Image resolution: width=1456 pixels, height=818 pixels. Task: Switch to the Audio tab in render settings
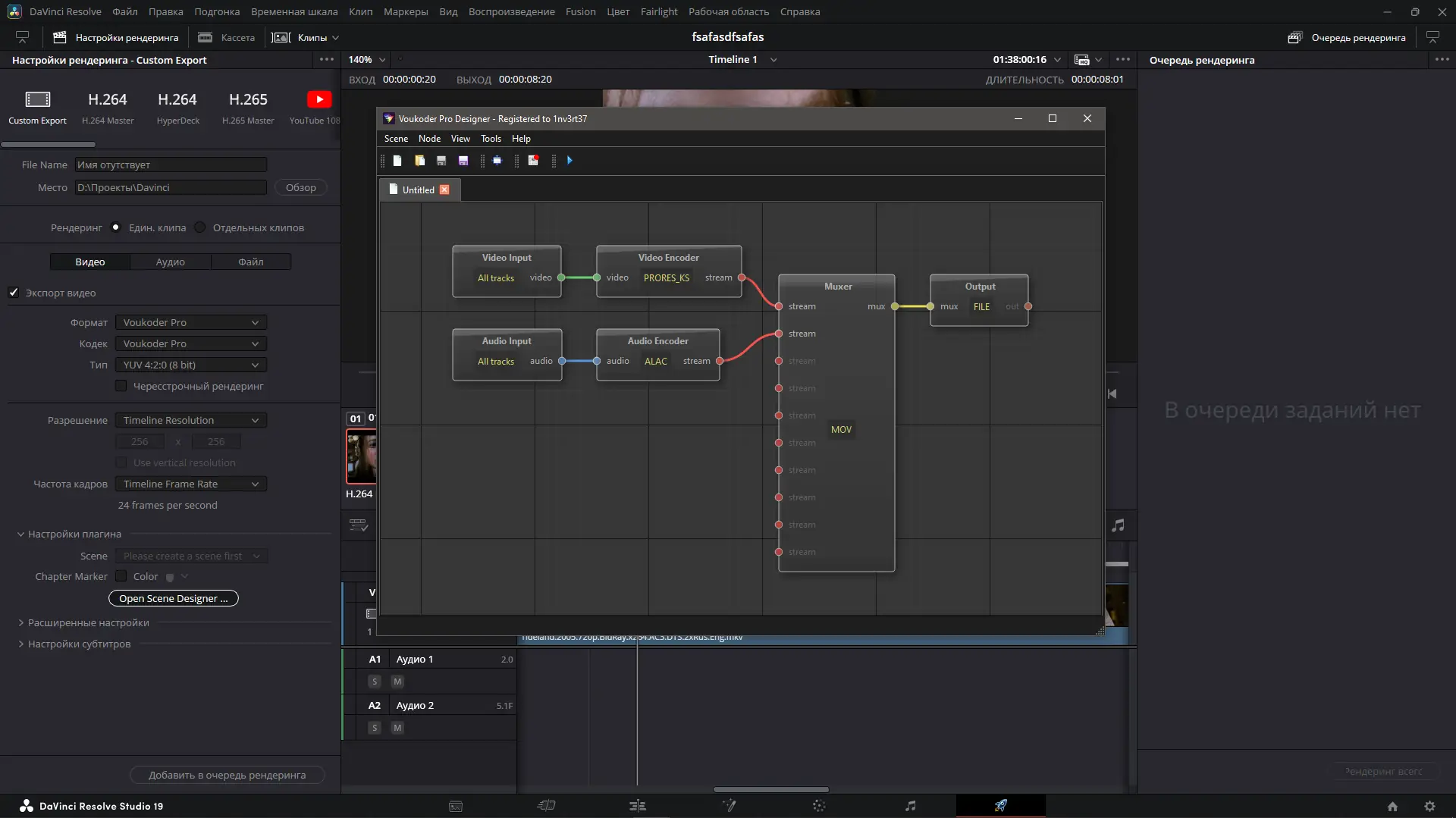point(170,262)
